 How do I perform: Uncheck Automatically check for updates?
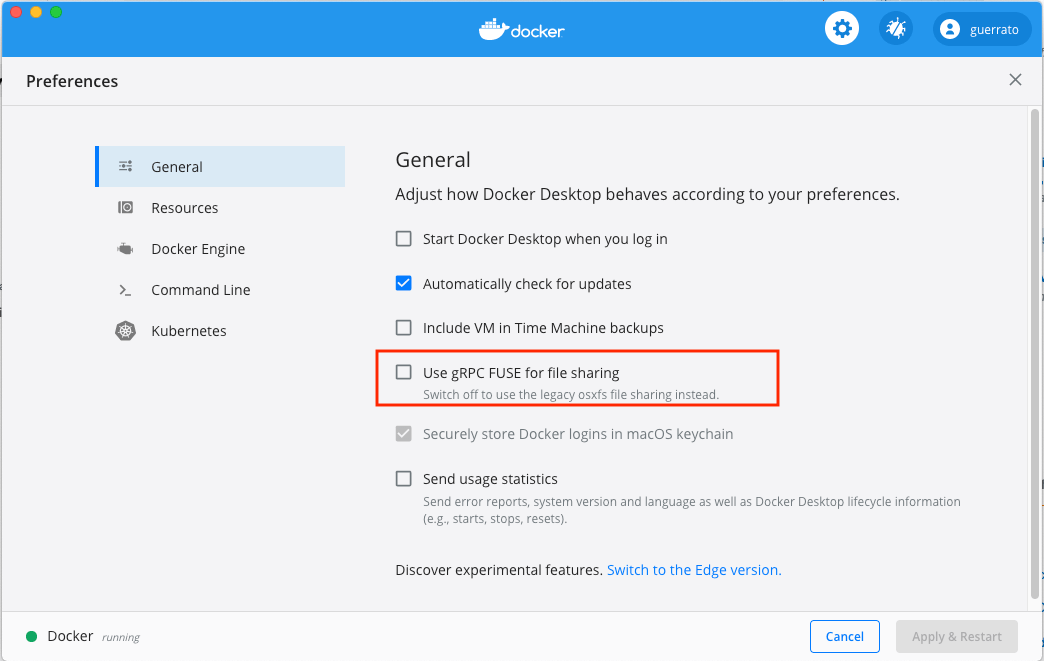point(403,284)
